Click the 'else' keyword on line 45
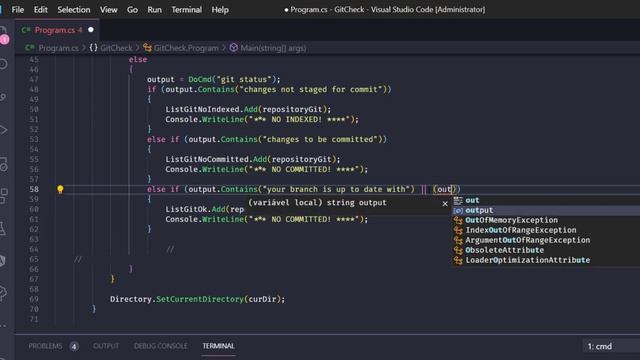Image resolution: width=640 pixels, height=360 pixels. point(138,59)
